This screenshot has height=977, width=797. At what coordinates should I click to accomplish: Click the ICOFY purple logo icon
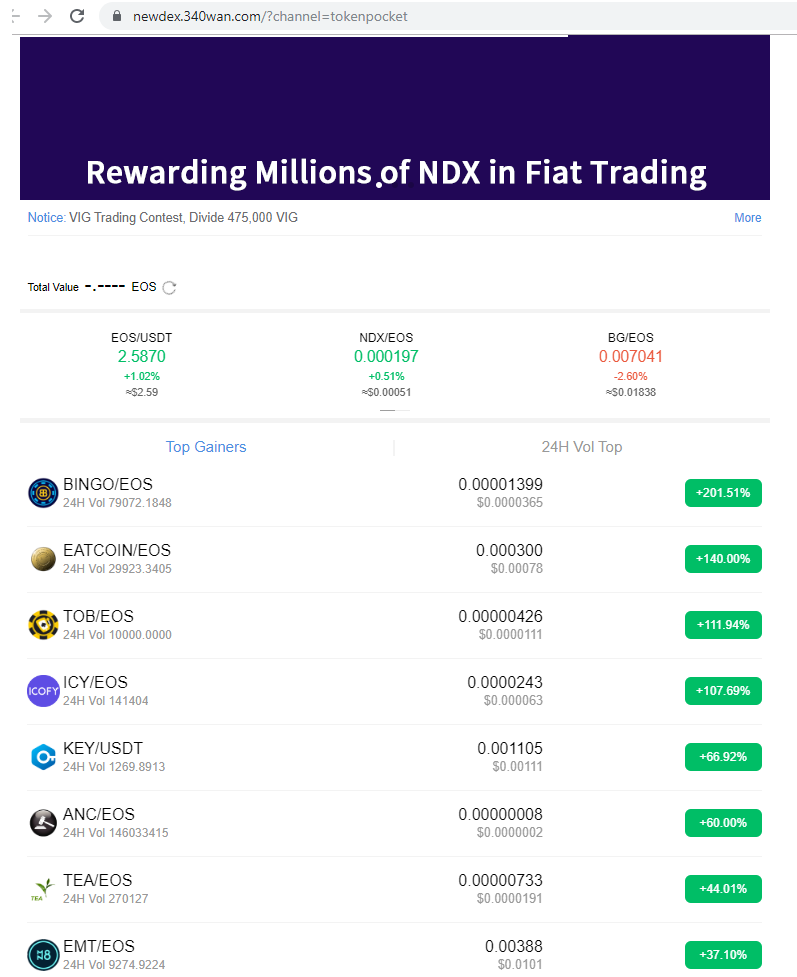coord(44,691)
